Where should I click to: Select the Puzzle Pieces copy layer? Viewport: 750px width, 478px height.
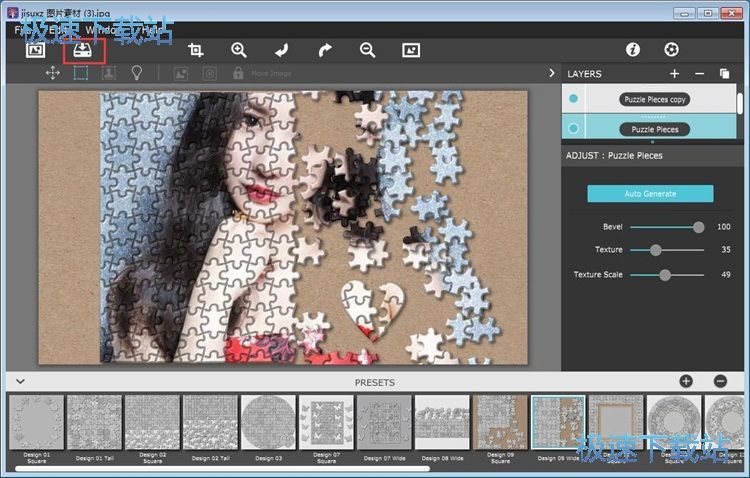(654, 99)
